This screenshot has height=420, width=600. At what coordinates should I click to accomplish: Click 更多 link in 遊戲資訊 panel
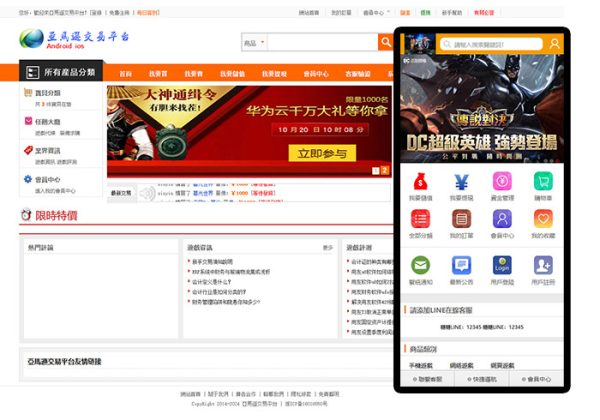(328, 247)
